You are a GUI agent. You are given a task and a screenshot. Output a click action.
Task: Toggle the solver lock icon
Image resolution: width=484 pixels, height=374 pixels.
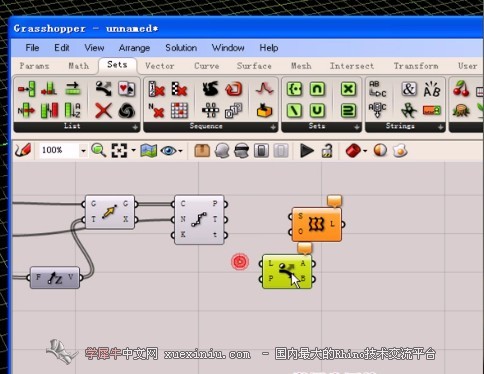327,151
